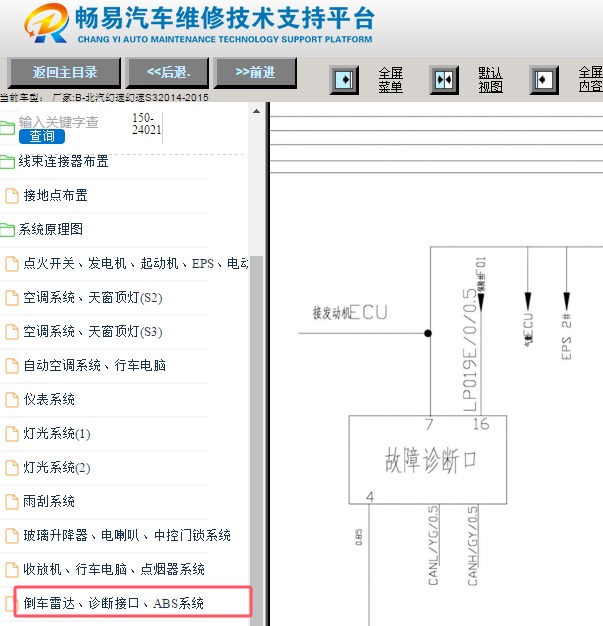The image size is (603, 626).
Task: Click the CANH/GY/0.5 wire label
Action: click(472, 546)
